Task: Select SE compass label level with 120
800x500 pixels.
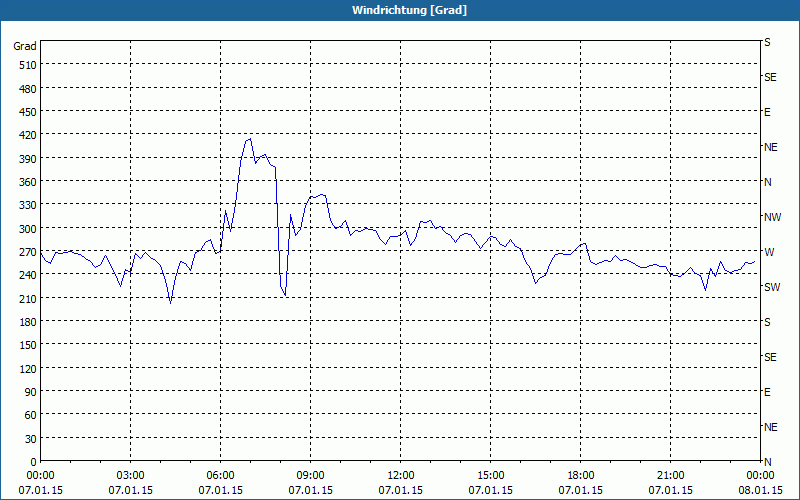Action: pos(770,357)
